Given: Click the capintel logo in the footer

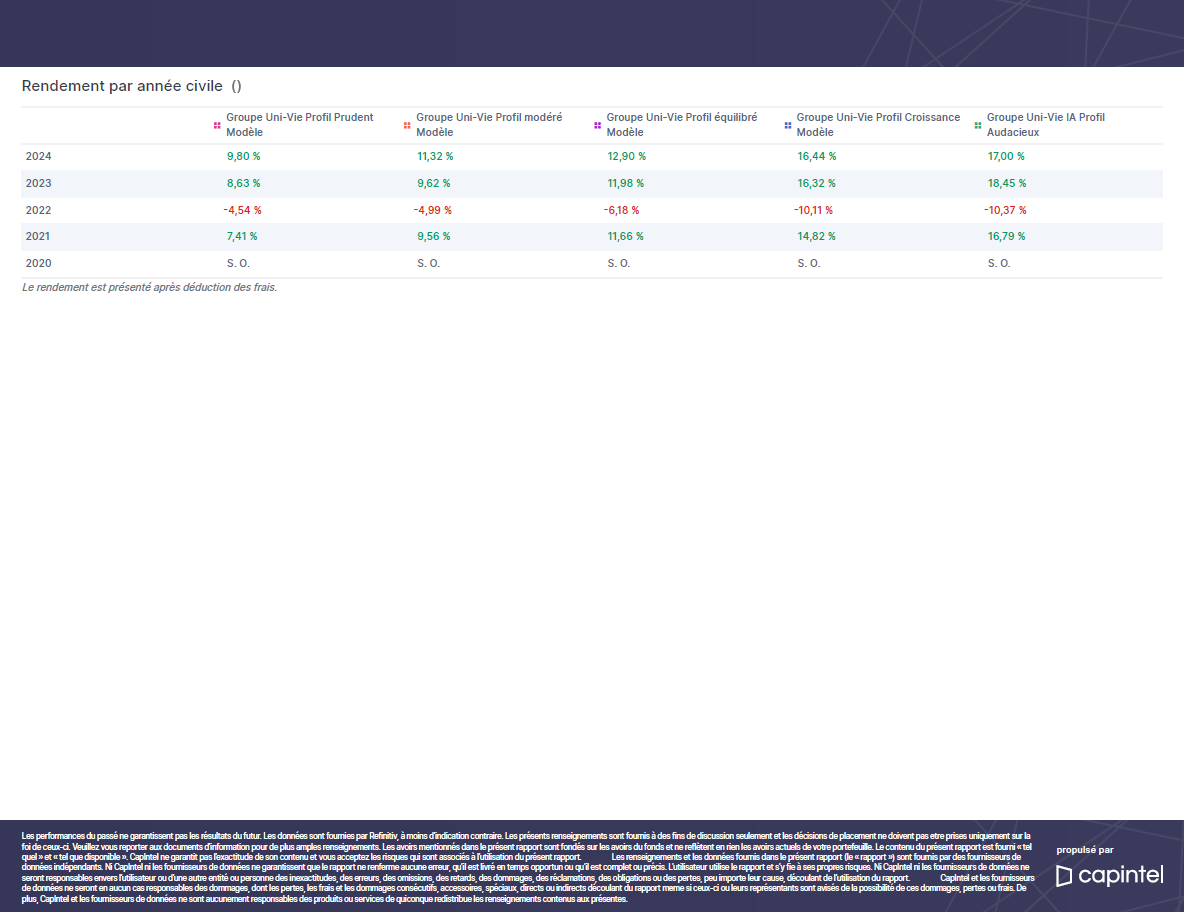Looking at the screenshot, I should (1109, 875).
